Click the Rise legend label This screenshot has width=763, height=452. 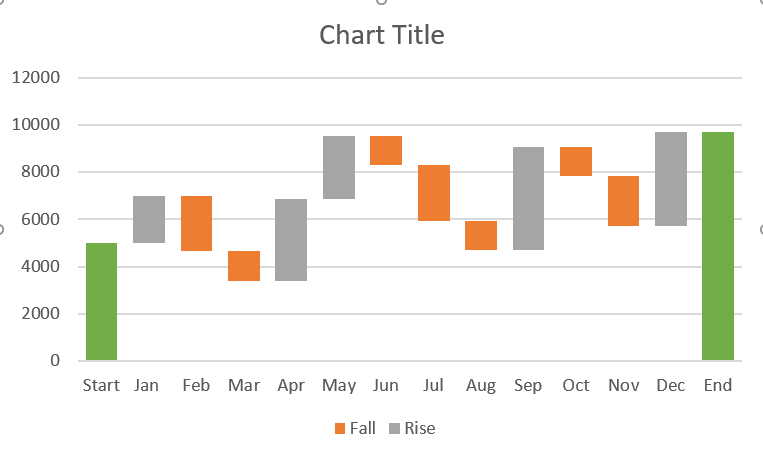point(420,429)
